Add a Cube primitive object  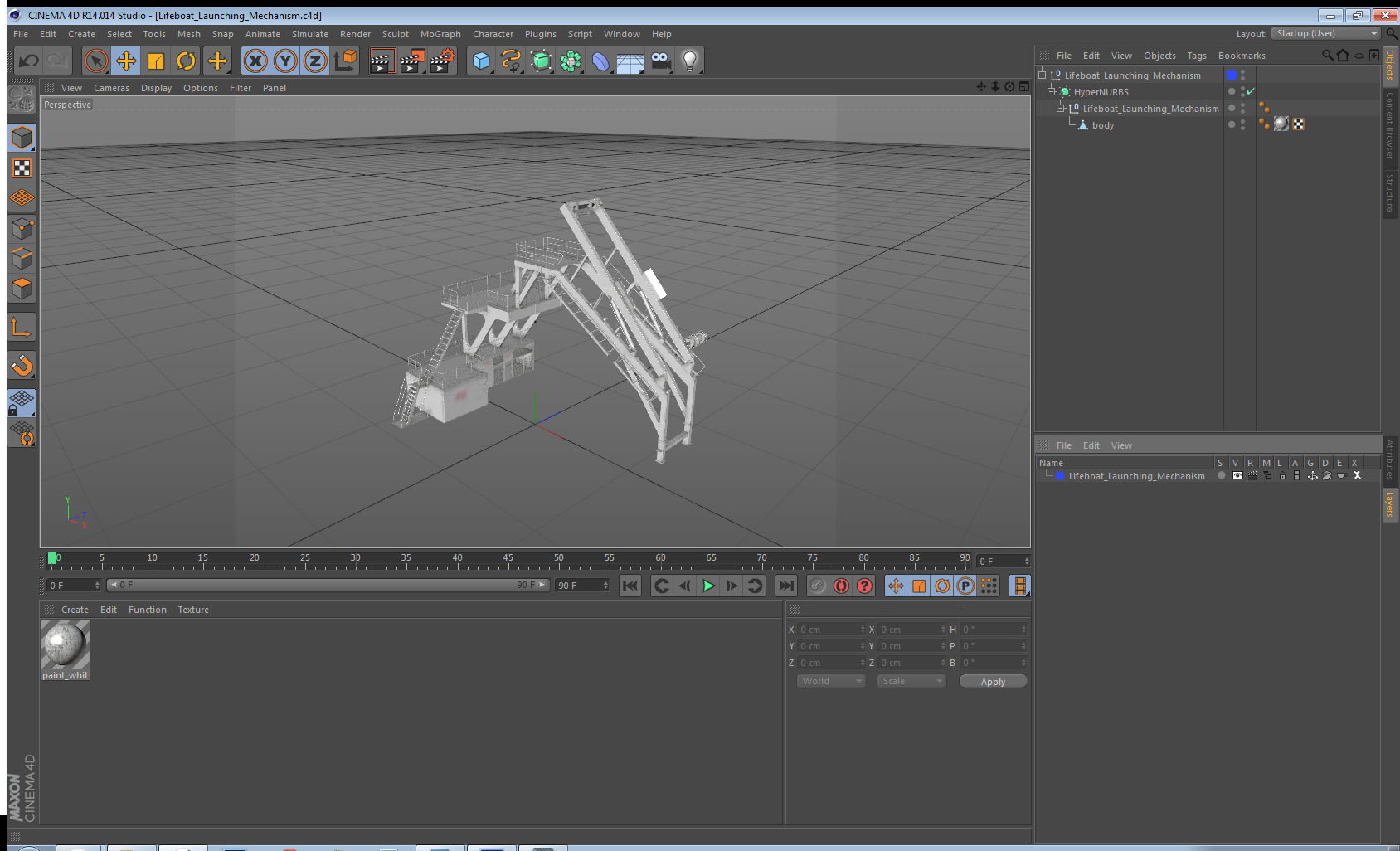click(481, 61)
